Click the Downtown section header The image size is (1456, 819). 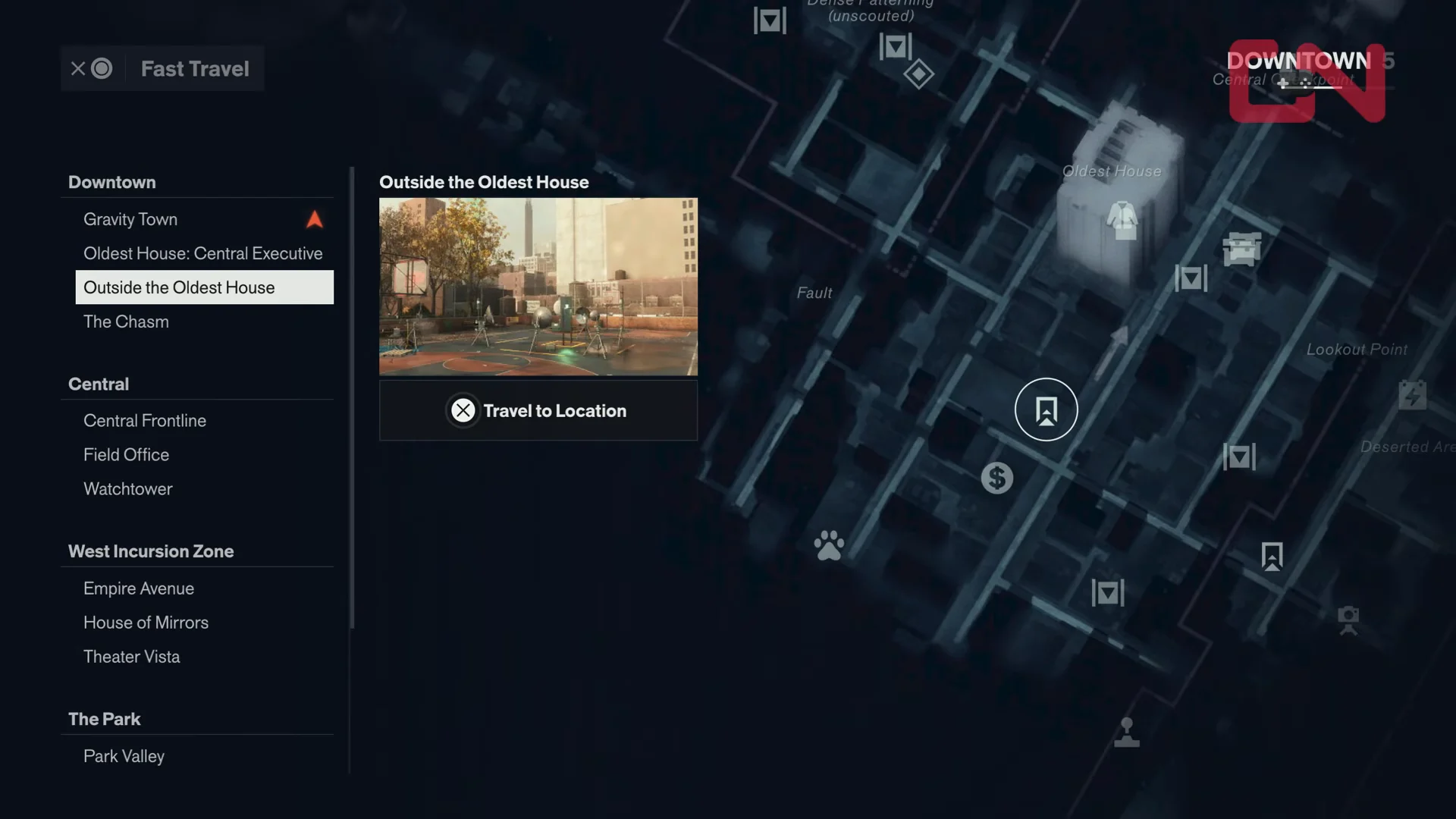112,182
